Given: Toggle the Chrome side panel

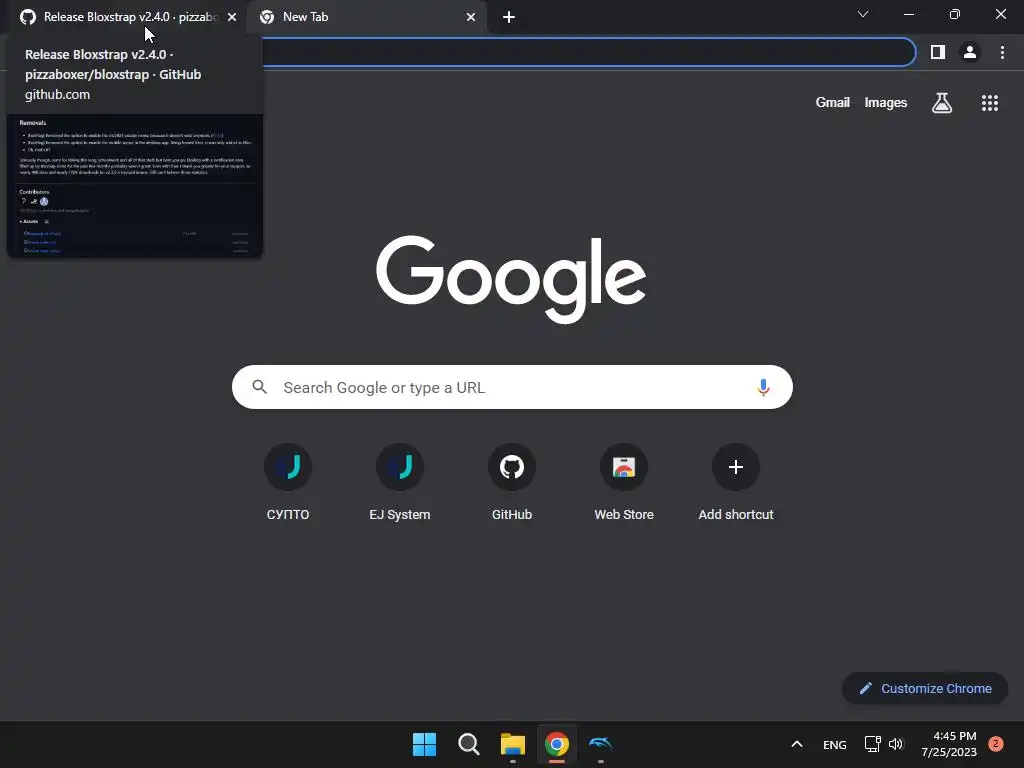Looking at the screenshot, I should (x=938, y=52).
